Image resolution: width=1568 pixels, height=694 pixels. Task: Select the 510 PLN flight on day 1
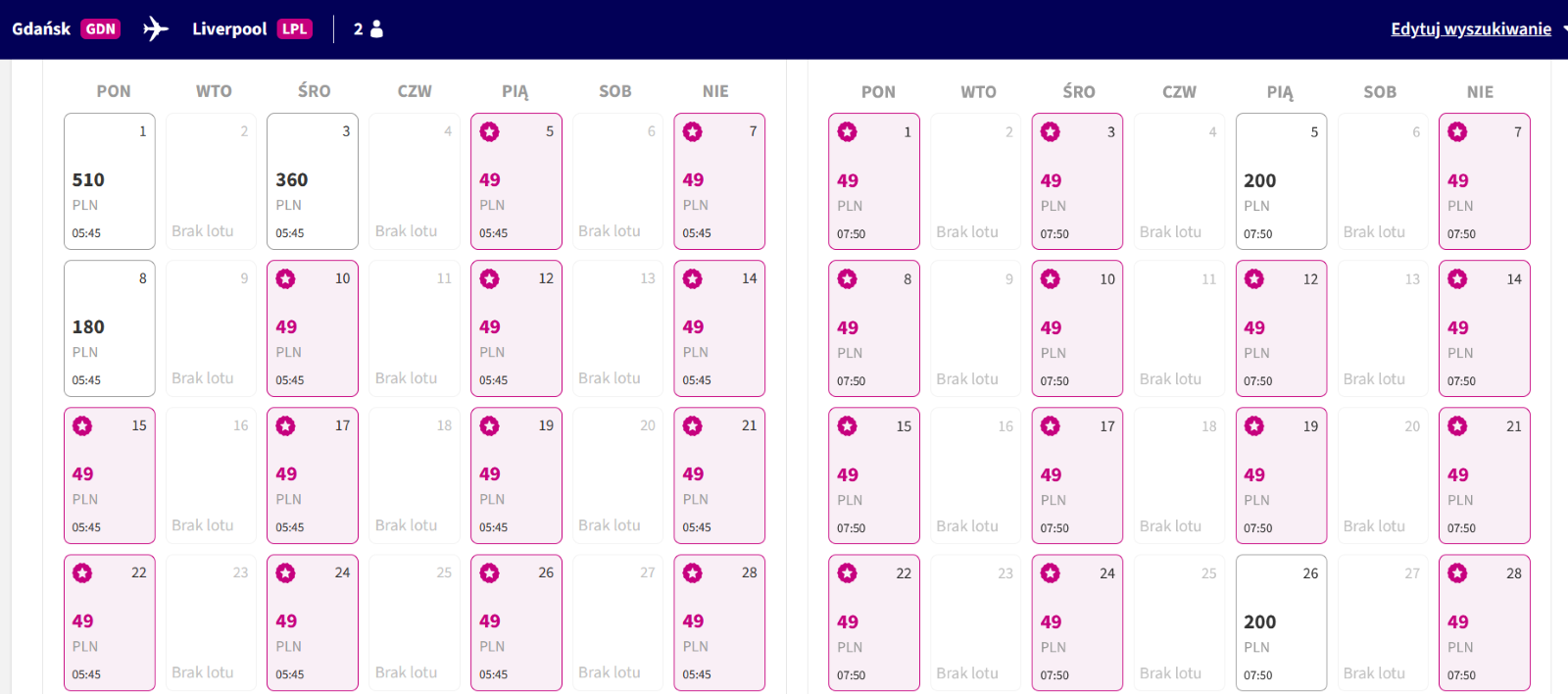click(x=110, y=181)
